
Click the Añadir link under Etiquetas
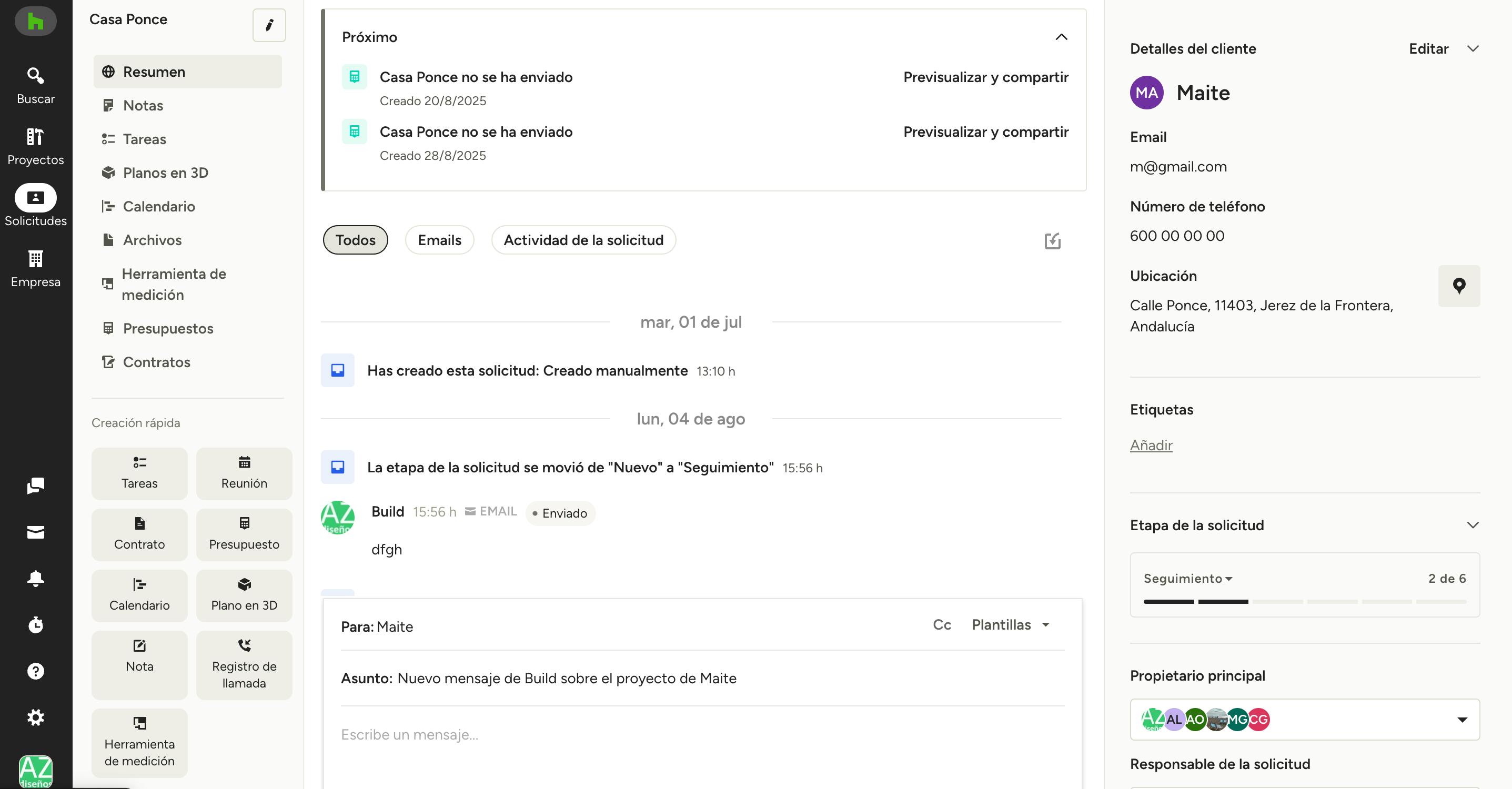tap(1151, 445)
